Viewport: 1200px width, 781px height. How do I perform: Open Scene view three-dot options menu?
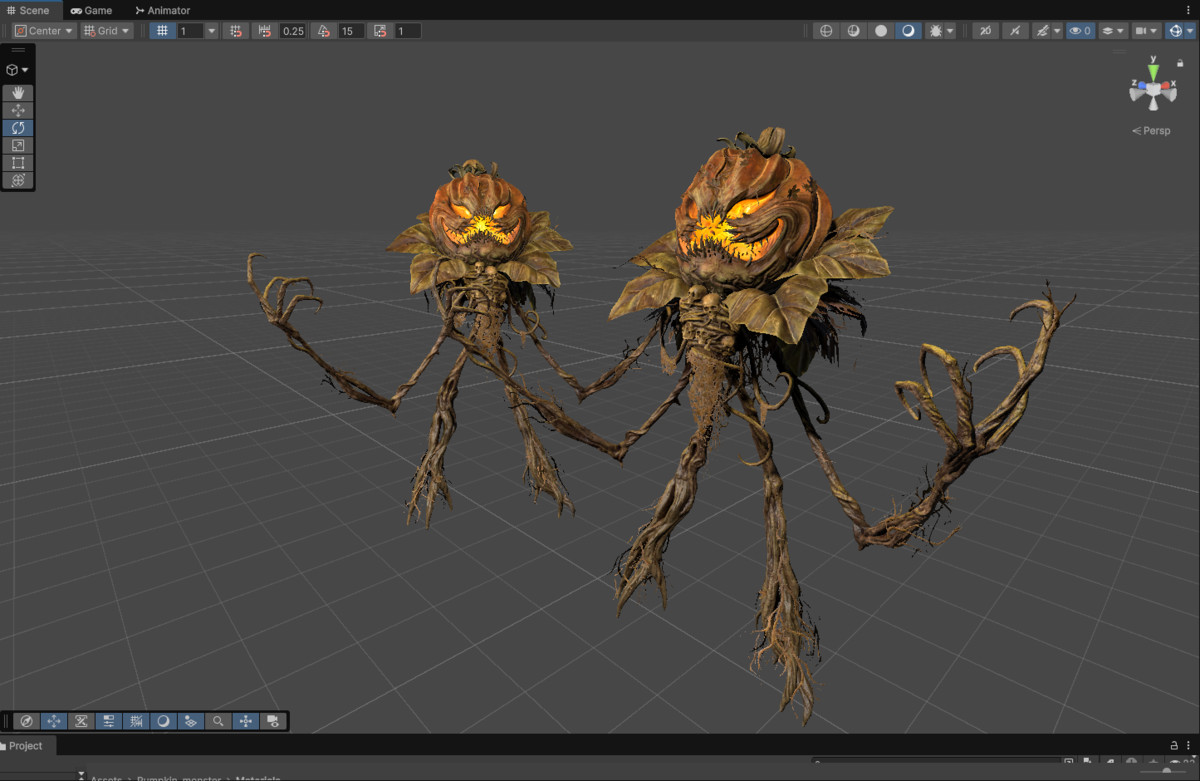pos(1189,10)
